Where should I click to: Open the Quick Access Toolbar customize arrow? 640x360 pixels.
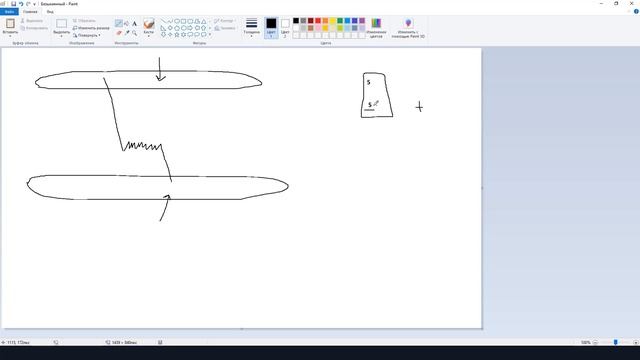(x=34, y=4)
